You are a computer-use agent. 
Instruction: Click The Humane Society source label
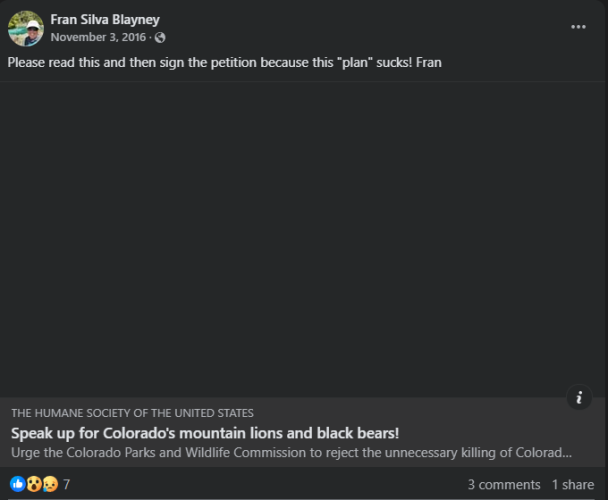pyautogui.click(x=132, y=412)
